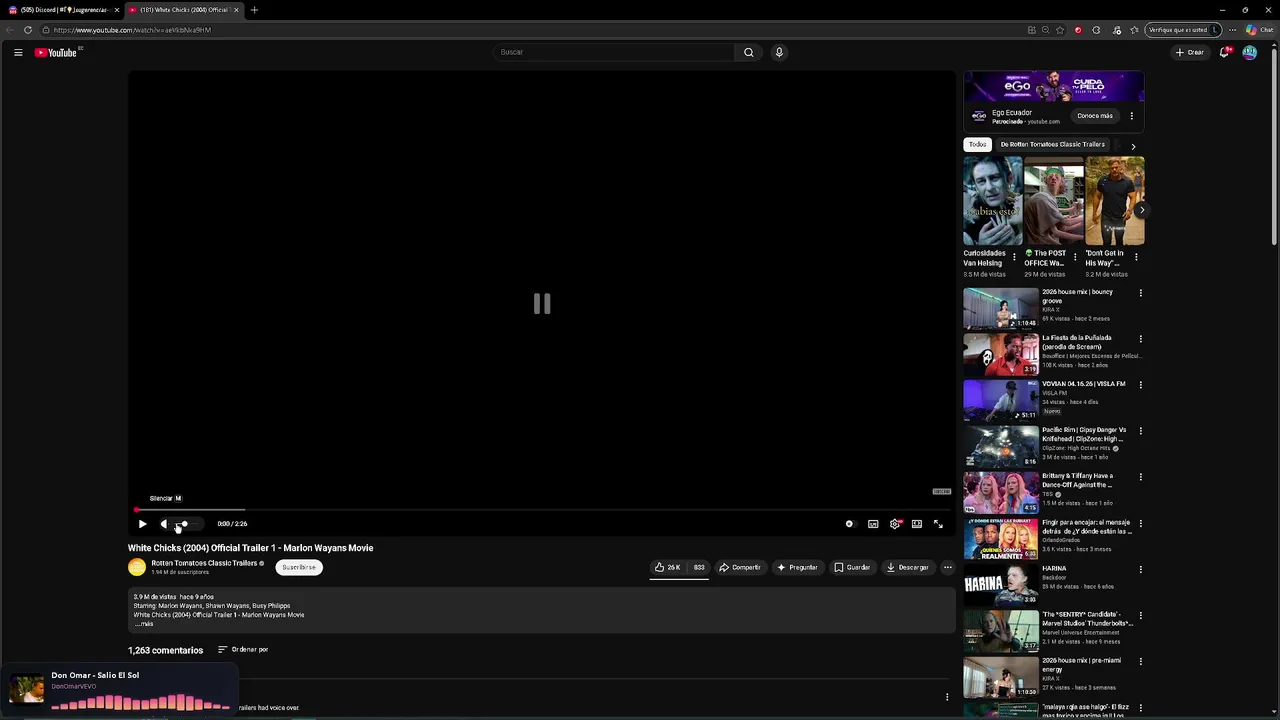
Task: Open the 'Ordenar por' comments sort dropdown
Action: pos(243,650)
